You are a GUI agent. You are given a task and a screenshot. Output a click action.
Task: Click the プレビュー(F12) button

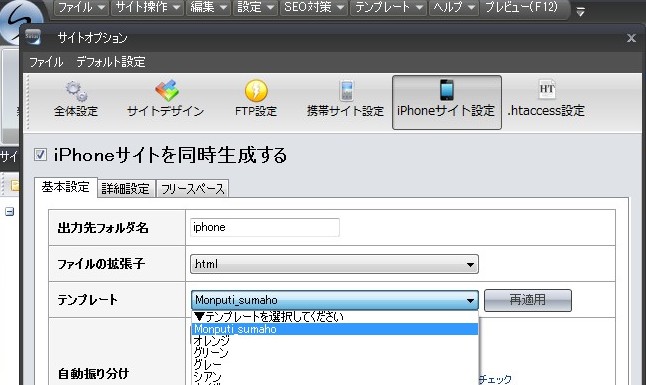click(x=522, y=7)
